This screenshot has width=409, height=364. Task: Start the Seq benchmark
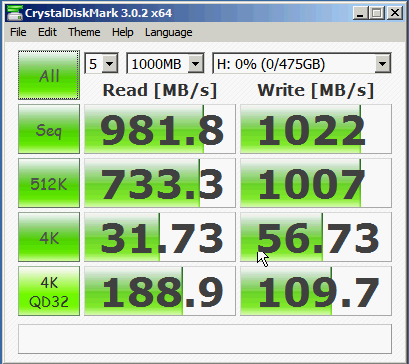(49, 129)
